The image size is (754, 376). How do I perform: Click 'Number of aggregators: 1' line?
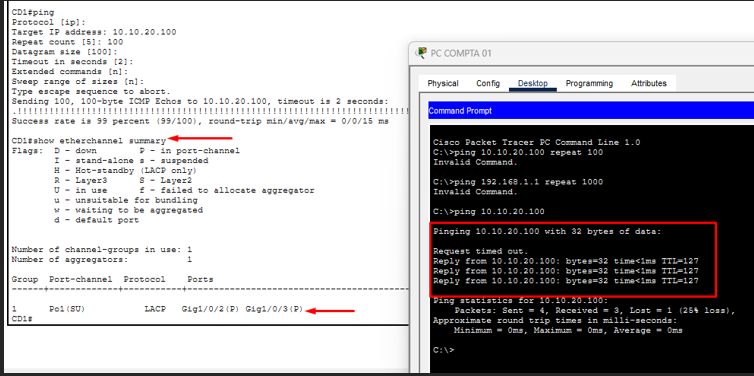[102, 260]
